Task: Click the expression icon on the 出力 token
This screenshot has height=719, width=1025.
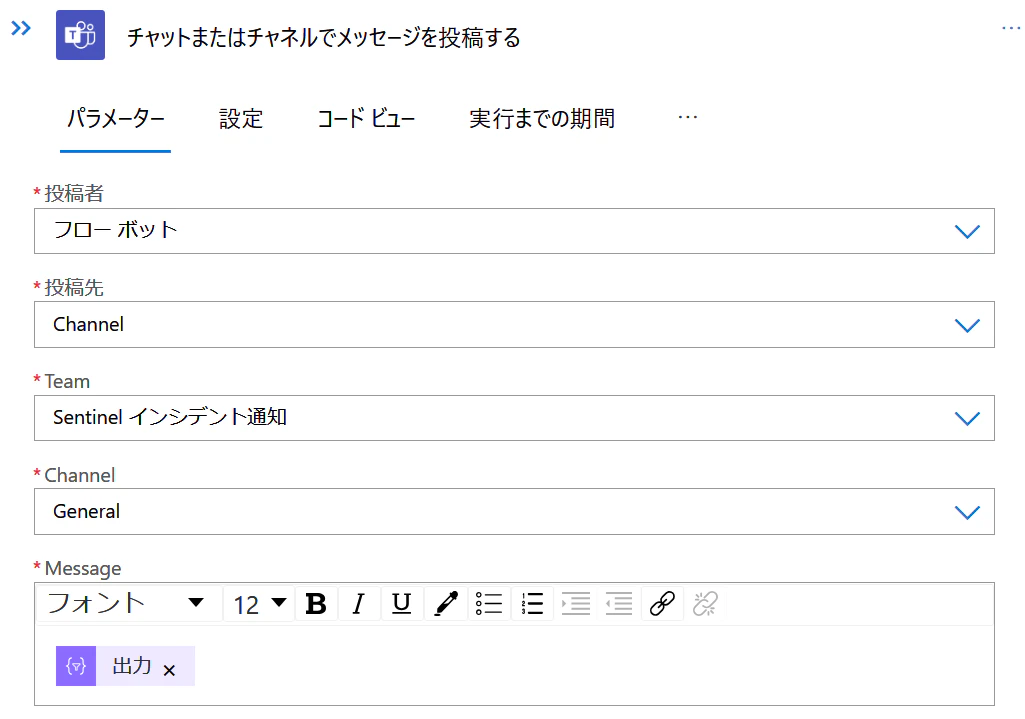Action: (x=76, y=666)
